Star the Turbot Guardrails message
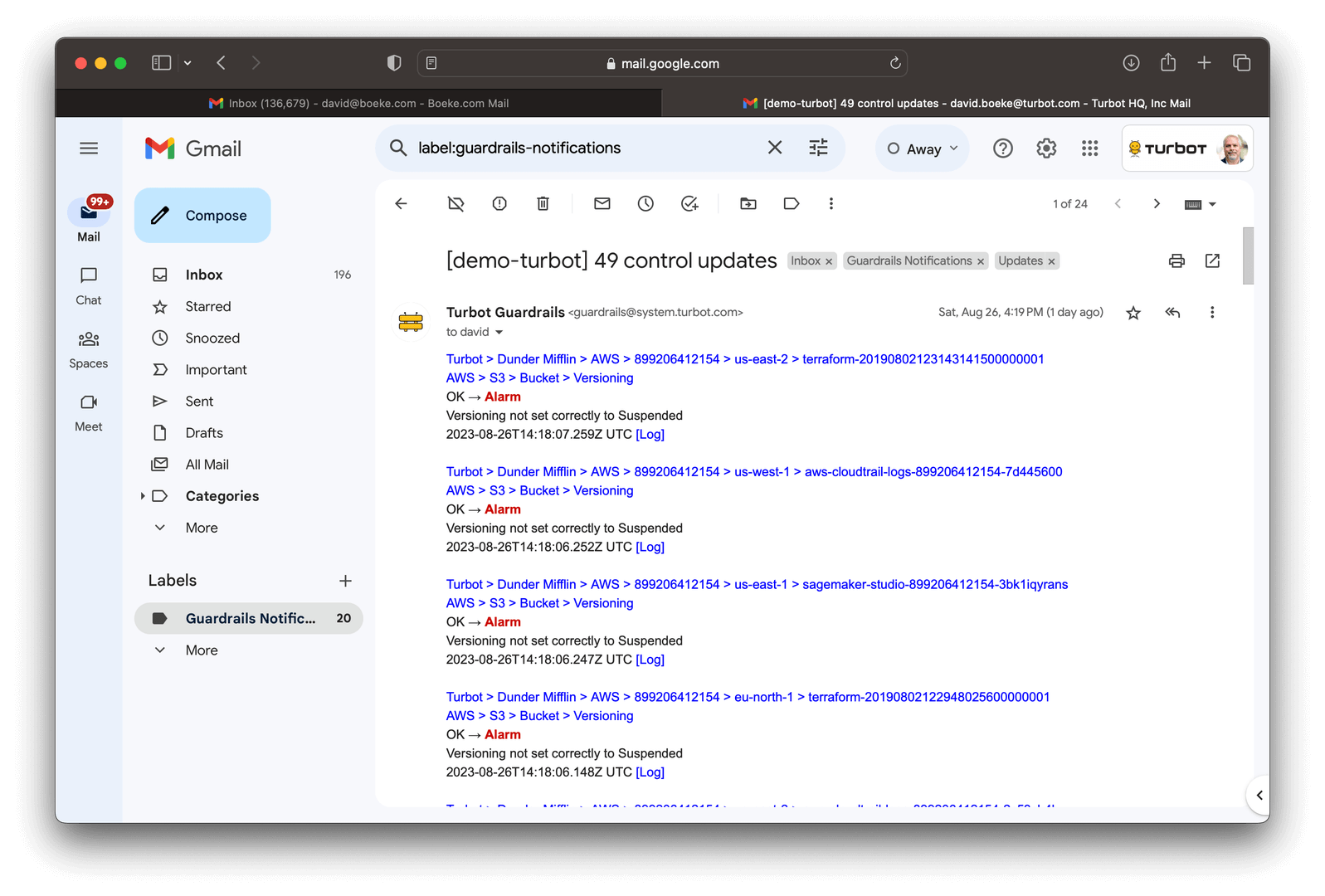The height and width of the screenshot is (896, 1325). [1133, 313]
